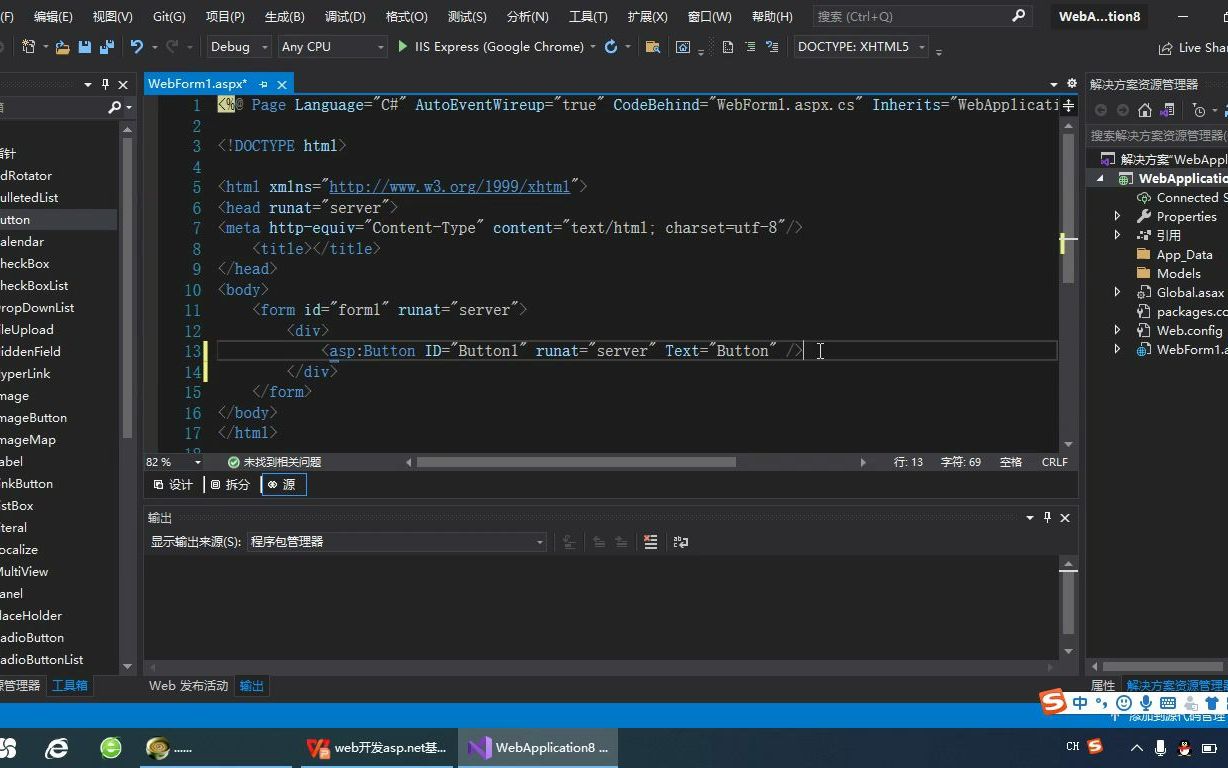Switch to the 源 source view
The width and height of the screenshot is (1228, 768).
click(283, 484)
